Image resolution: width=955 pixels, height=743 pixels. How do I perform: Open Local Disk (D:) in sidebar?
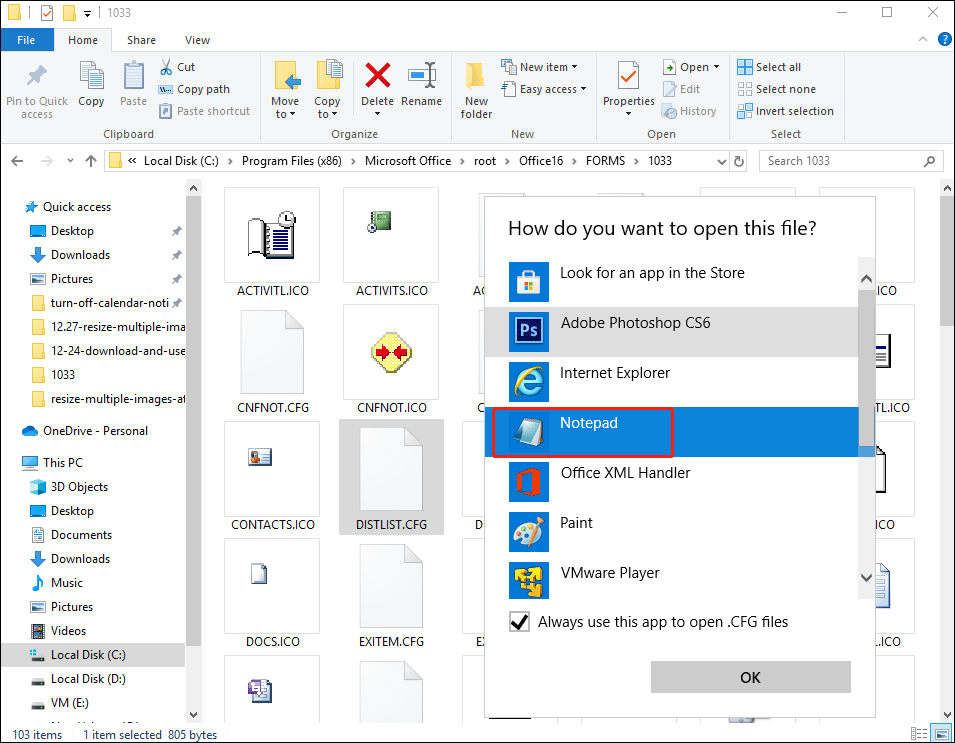tap(88, 679)
